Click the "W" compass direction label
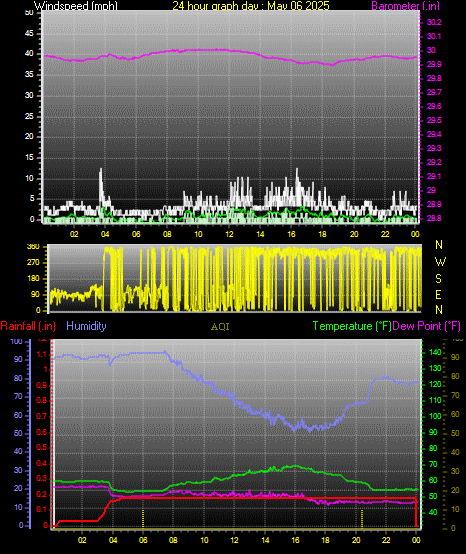Image resolution: width=466 pixels, height=554 pixels. 440,262
